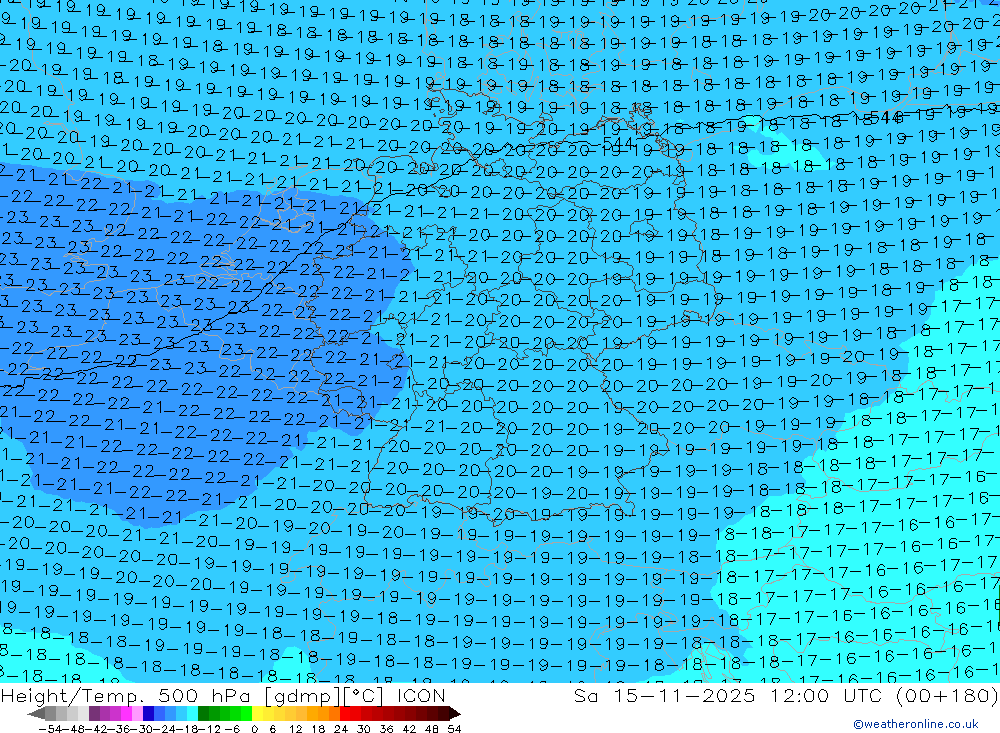Viewport: 1000px width, 733px height.
Task: Click the dark right arrow end of the color scale
Action: coord(455,713)
